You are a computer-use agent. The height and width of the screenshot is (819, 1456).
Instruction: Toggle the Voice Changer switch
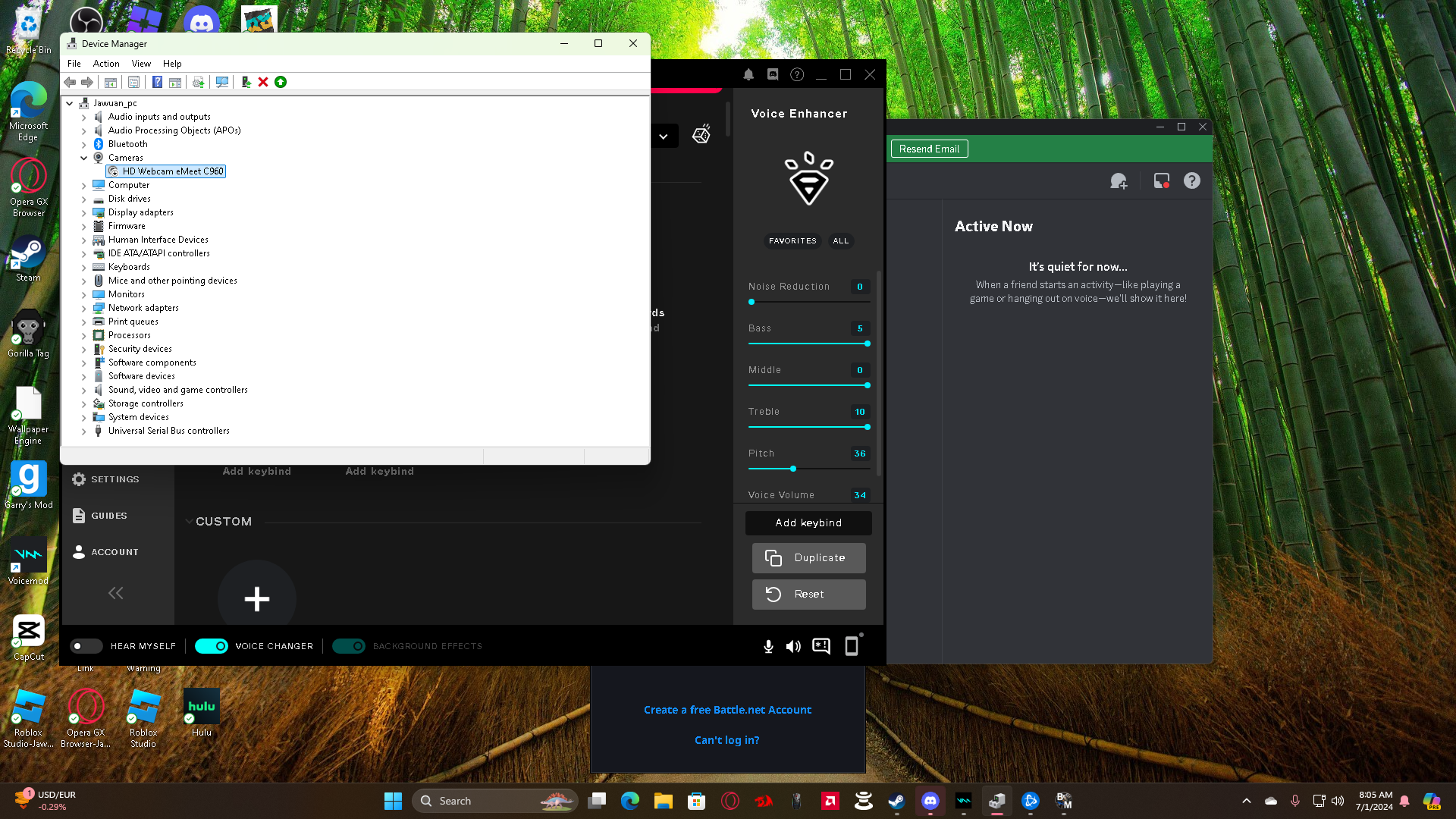coord(211,646)
